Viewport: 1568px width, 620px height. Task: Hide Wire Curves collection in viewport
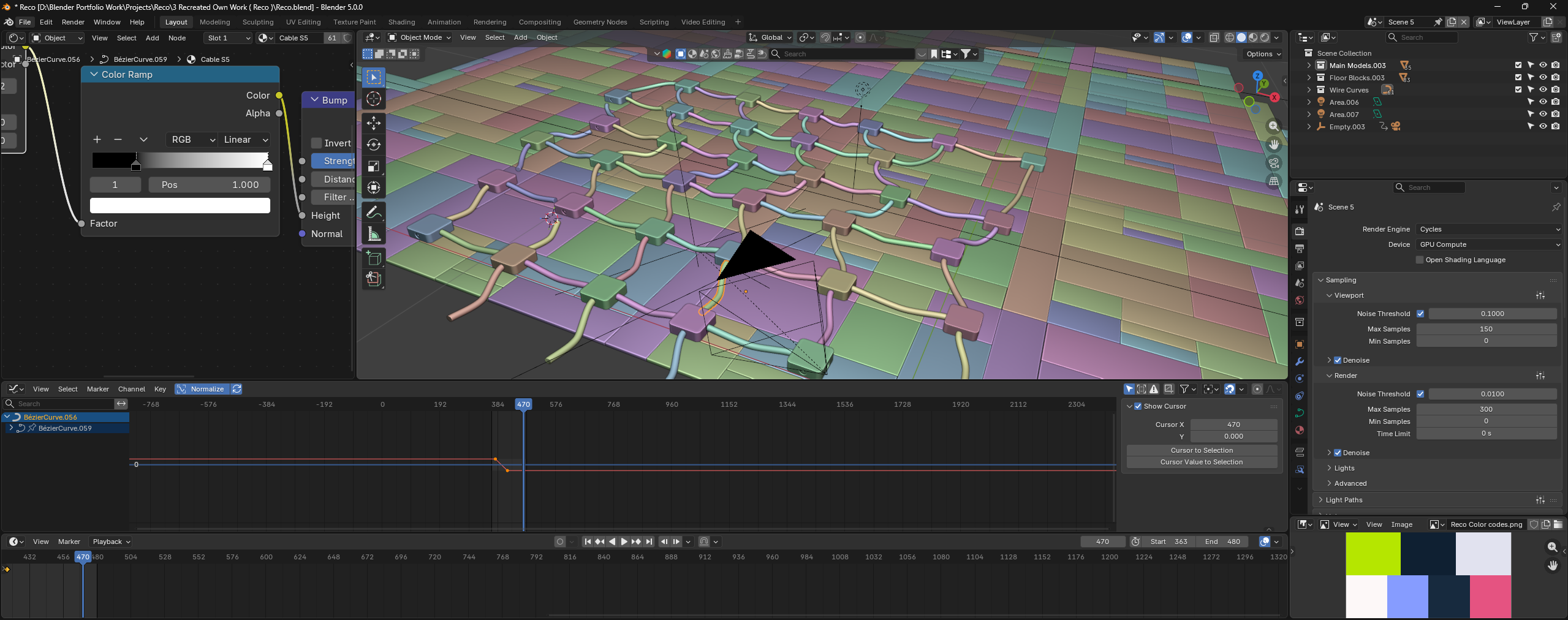tap(1543, 89)
